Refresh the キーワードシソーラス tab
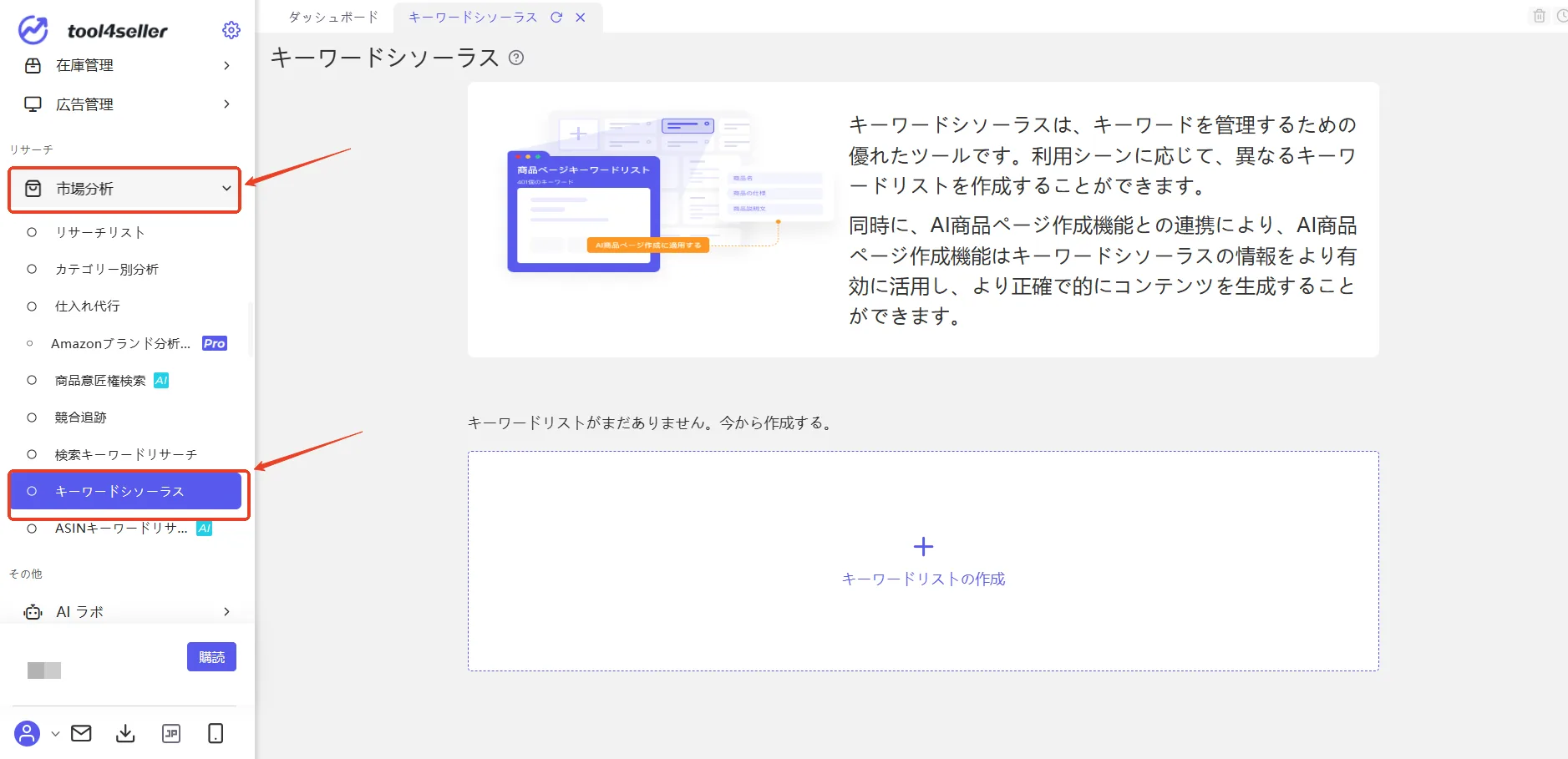This screenshot has height=759, width=1568. coord(556,17)
